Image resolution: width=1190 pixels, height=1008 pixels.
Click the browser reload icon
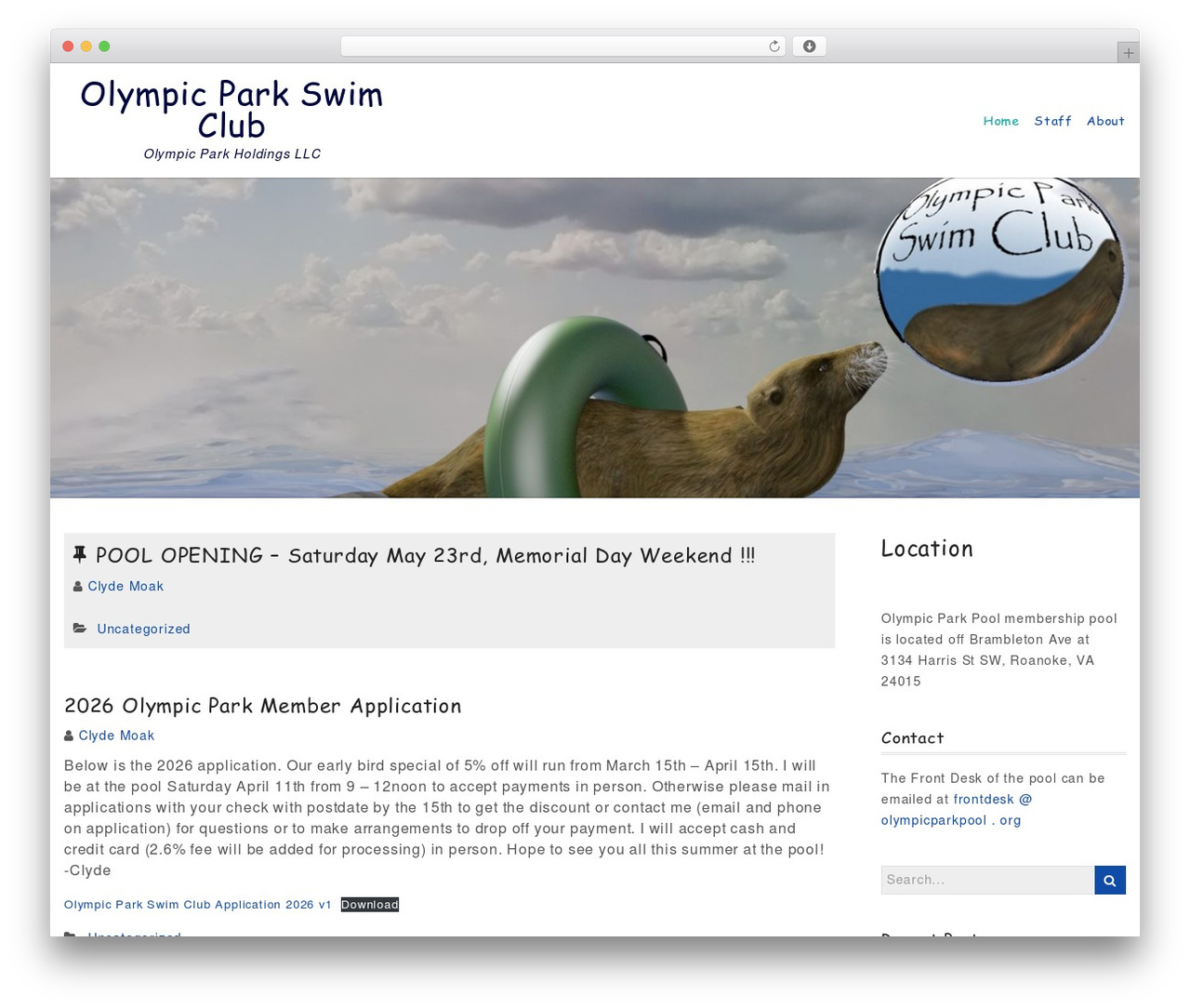point(773,46)
